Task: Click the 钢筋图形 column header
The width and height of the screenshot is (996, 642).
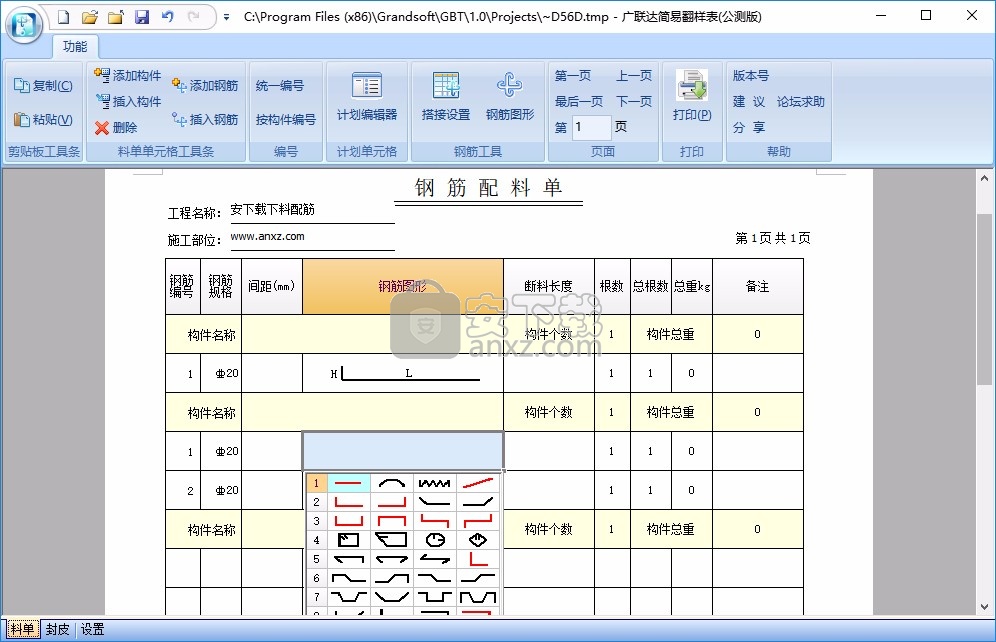Action: [403, 286]
